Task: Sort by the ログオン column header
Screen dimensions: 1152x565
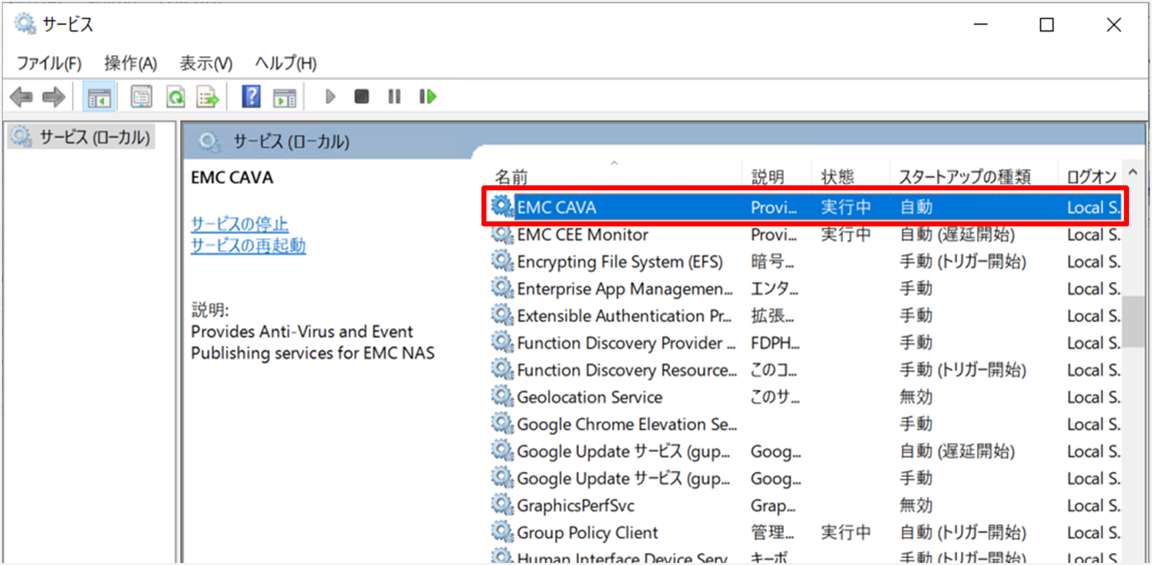Action: point(1090,177)
